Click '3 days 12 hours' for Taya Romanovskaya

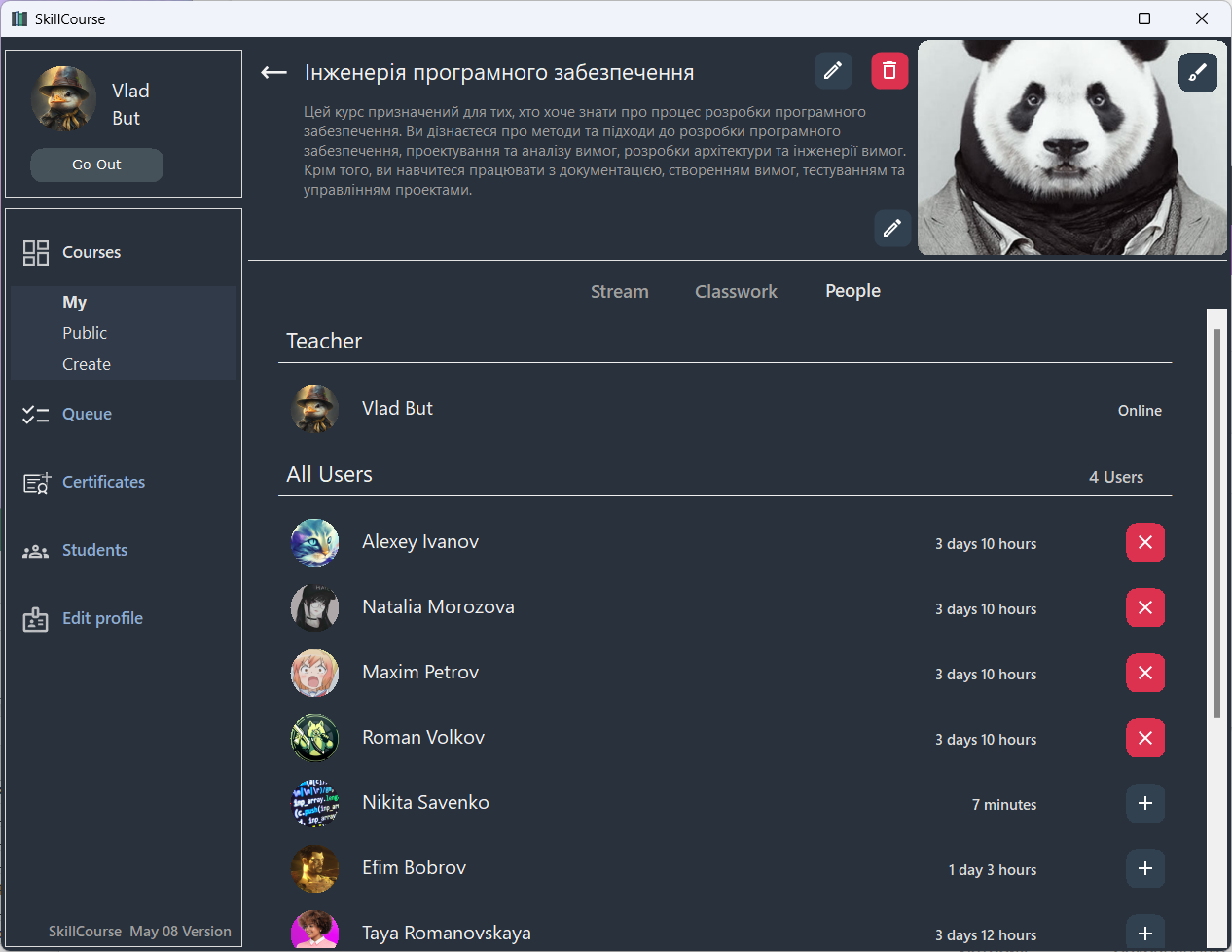[986, 935]
